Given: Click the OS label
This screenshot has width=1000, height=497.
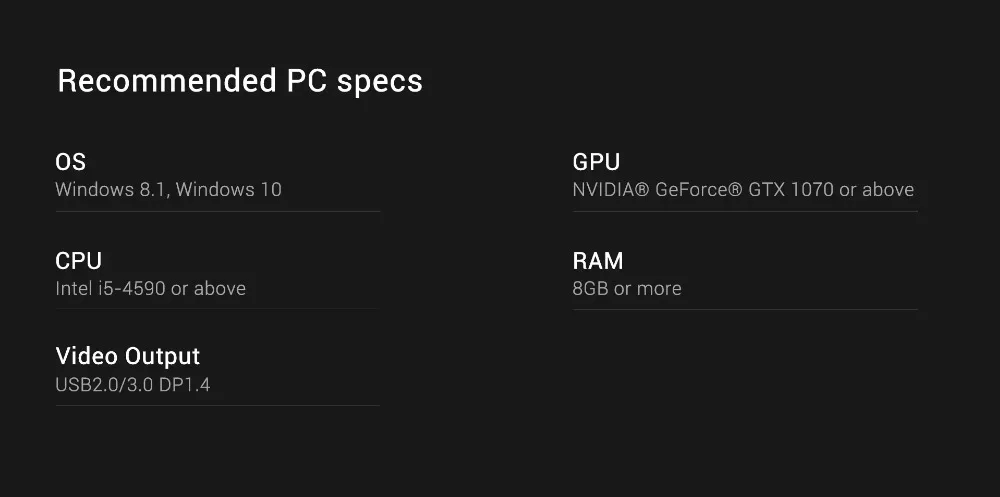Looking at the screenshot, I should tap(70, 162).
